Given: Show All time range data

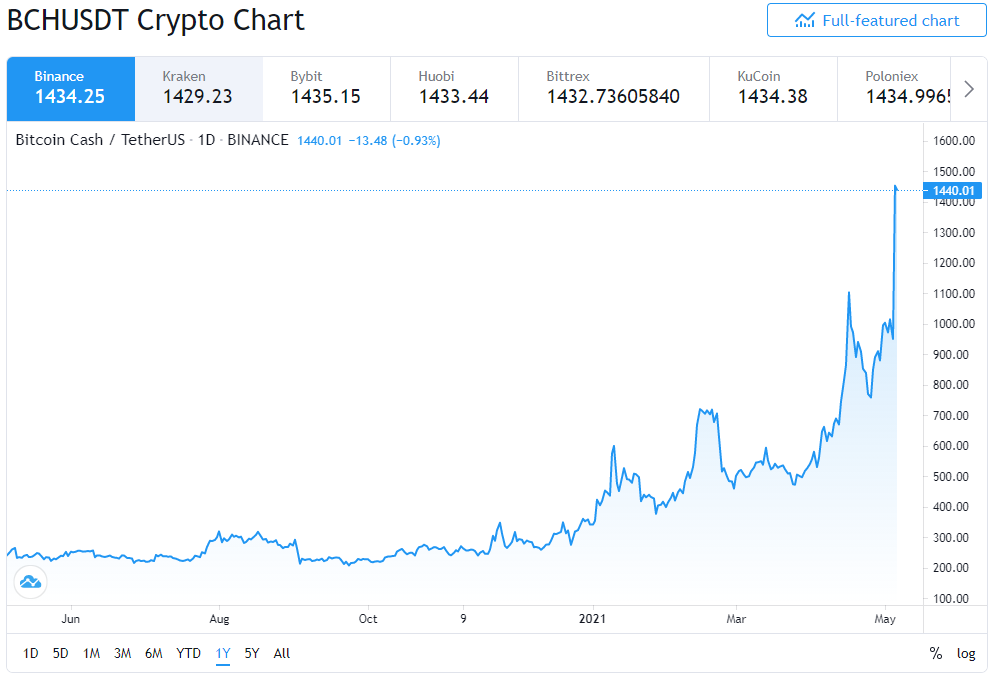Looking at the screenshot, I should (282, 654).
